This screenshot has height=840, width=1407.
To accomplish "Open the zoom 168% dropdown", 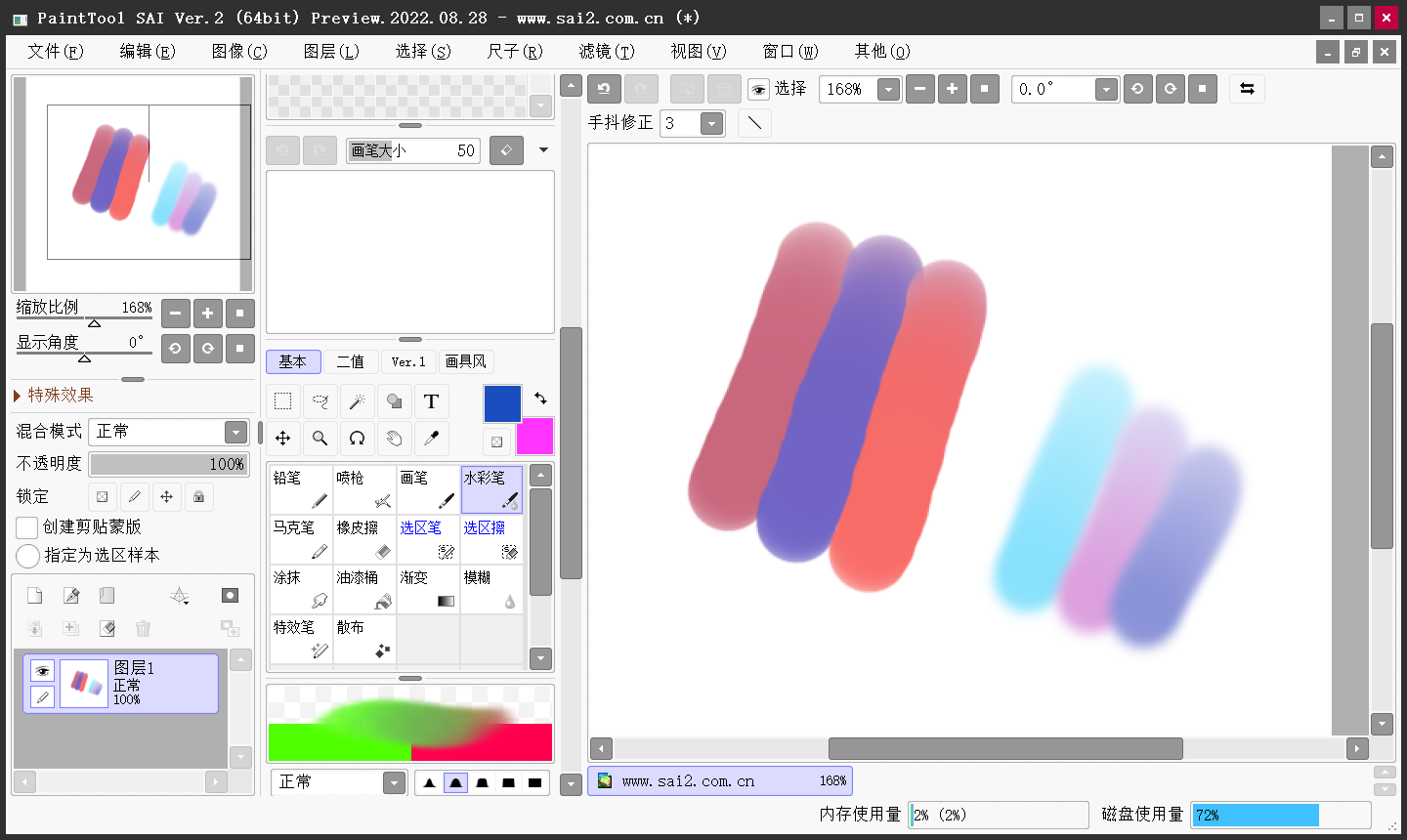I will (x=888, y=90).
